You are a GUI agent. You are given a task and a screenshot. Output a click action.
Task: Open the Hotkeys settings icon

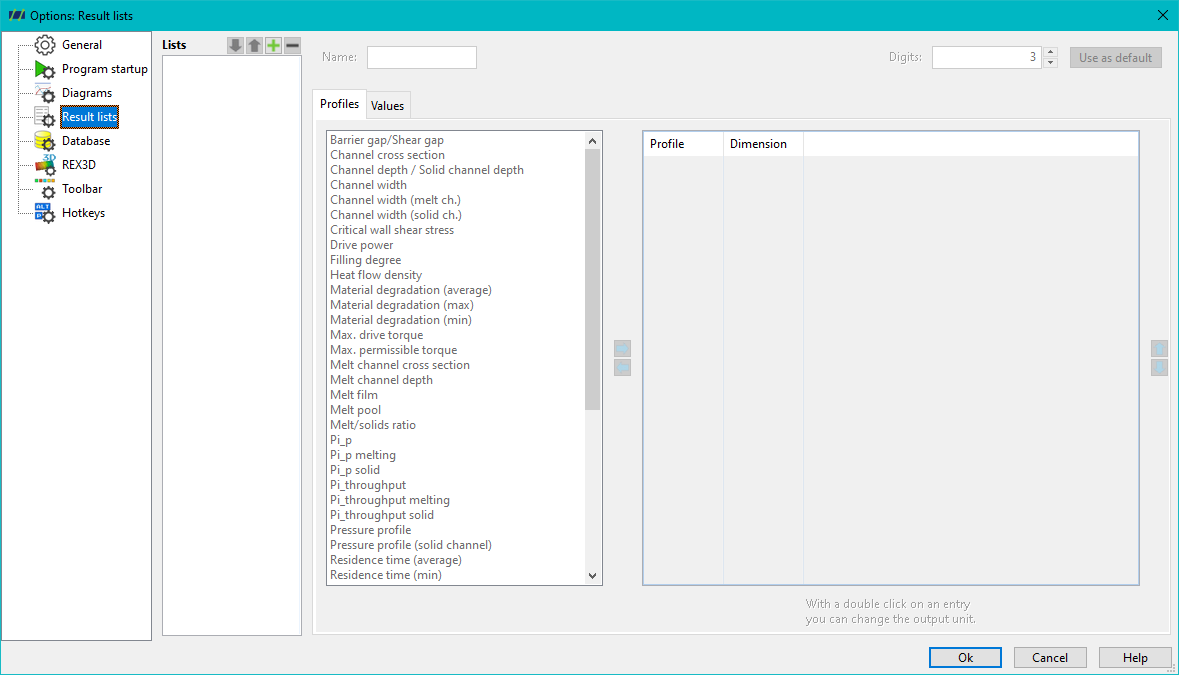coord(45,213)
